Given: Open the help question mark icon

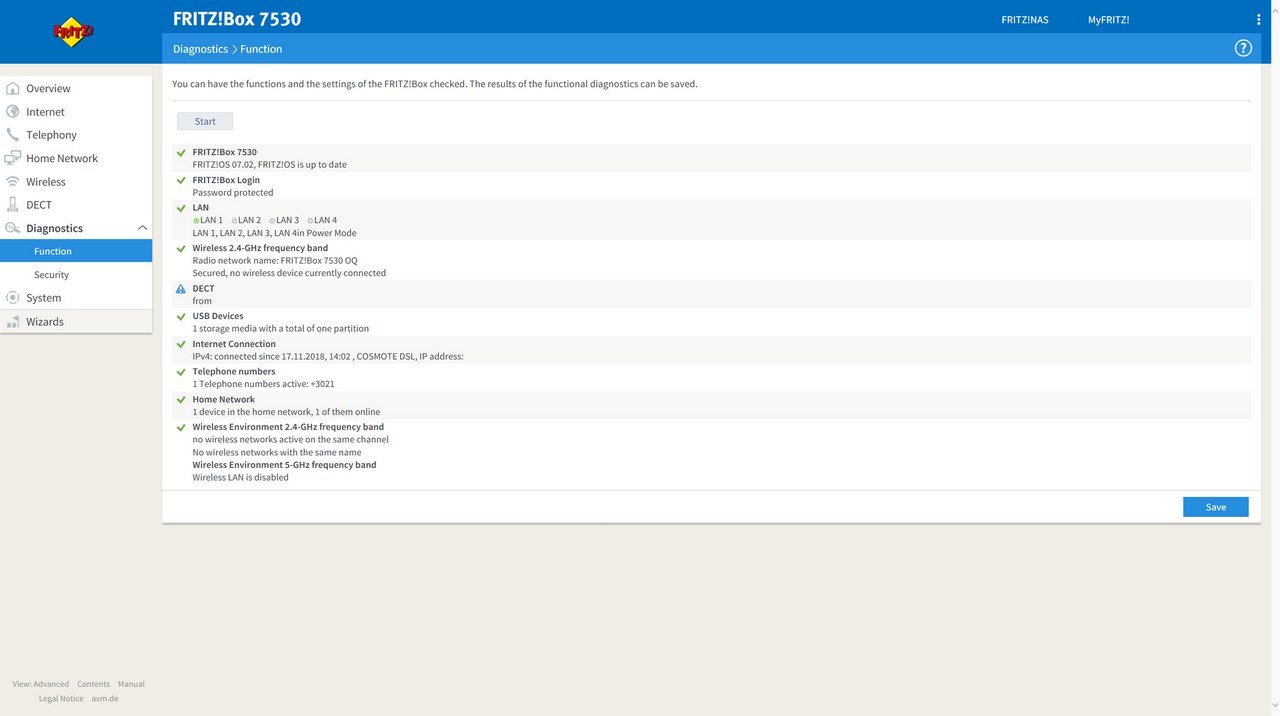Looking at the screenshot, I should coord(1243,48).
